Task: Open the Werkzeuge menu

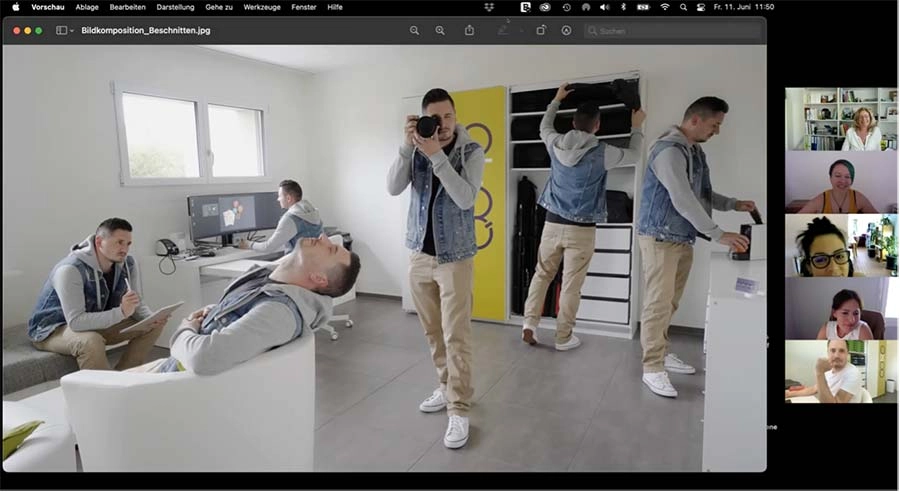Action: point(263,7)
